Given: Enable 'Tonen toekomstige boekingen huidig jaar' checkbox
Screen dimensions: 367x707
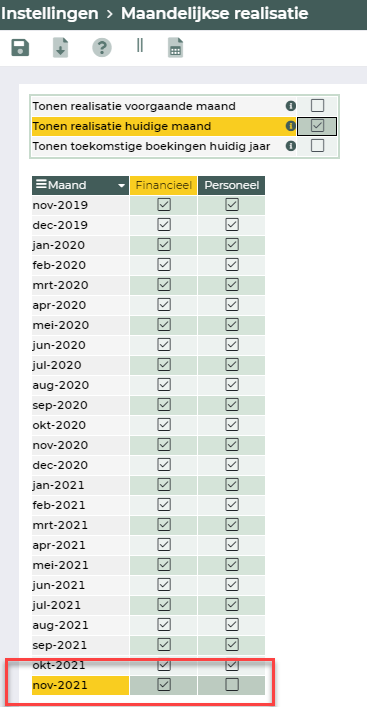Looking at the screenshot, I should click(317, 146).
